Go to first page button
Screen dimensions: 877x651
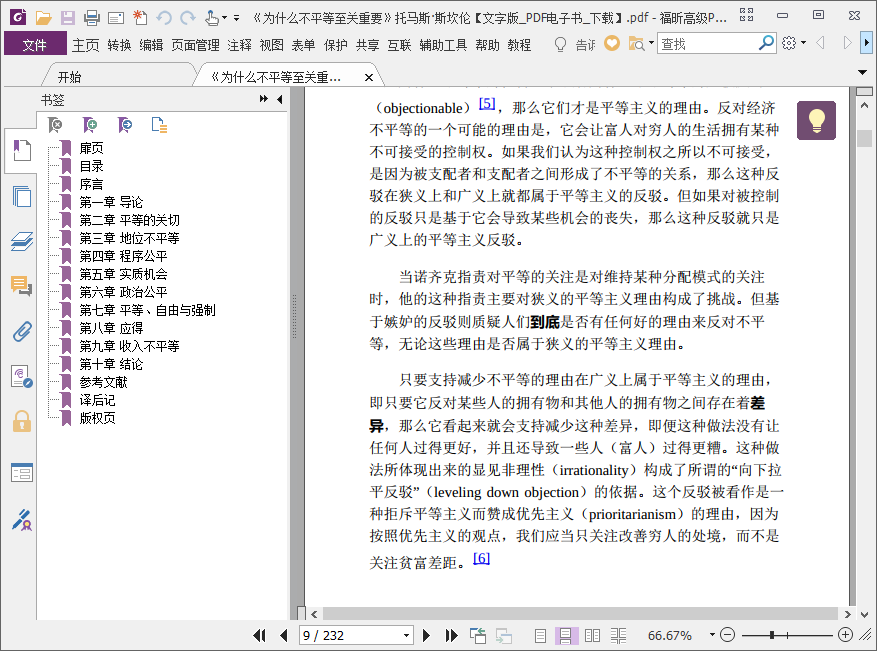click(259, 635)
